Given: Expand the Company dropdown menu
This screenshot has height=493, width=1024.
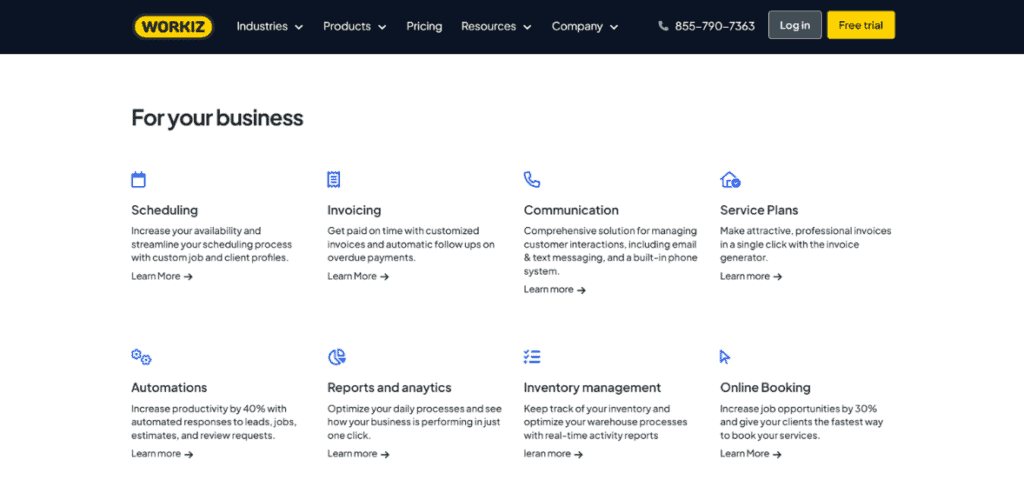Looking at the screenshot, I should 584,26.
